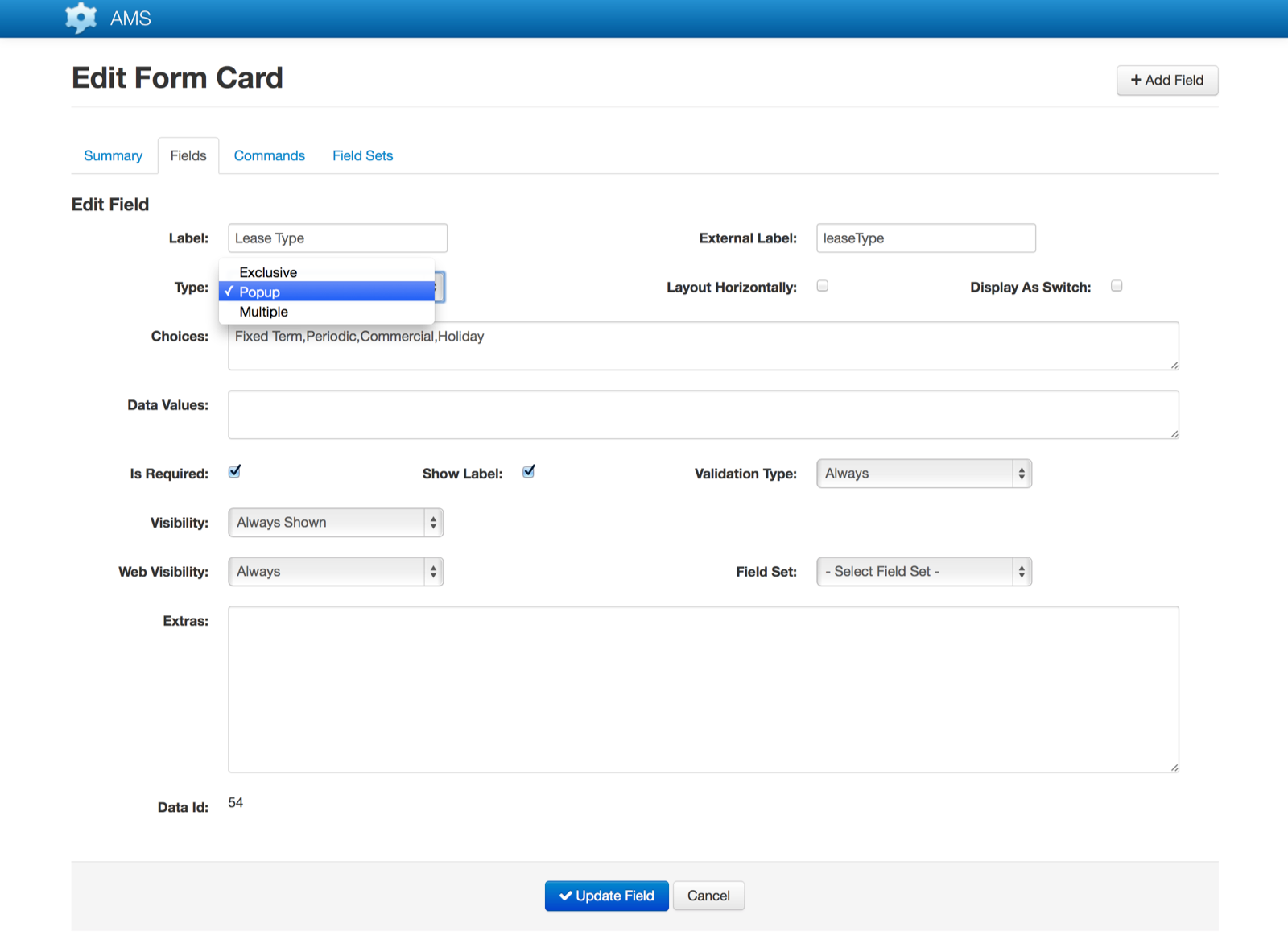Click inside the Extras text area
Image resolution: width=1288 pixels, height=952 pixels.
(703, 689)
